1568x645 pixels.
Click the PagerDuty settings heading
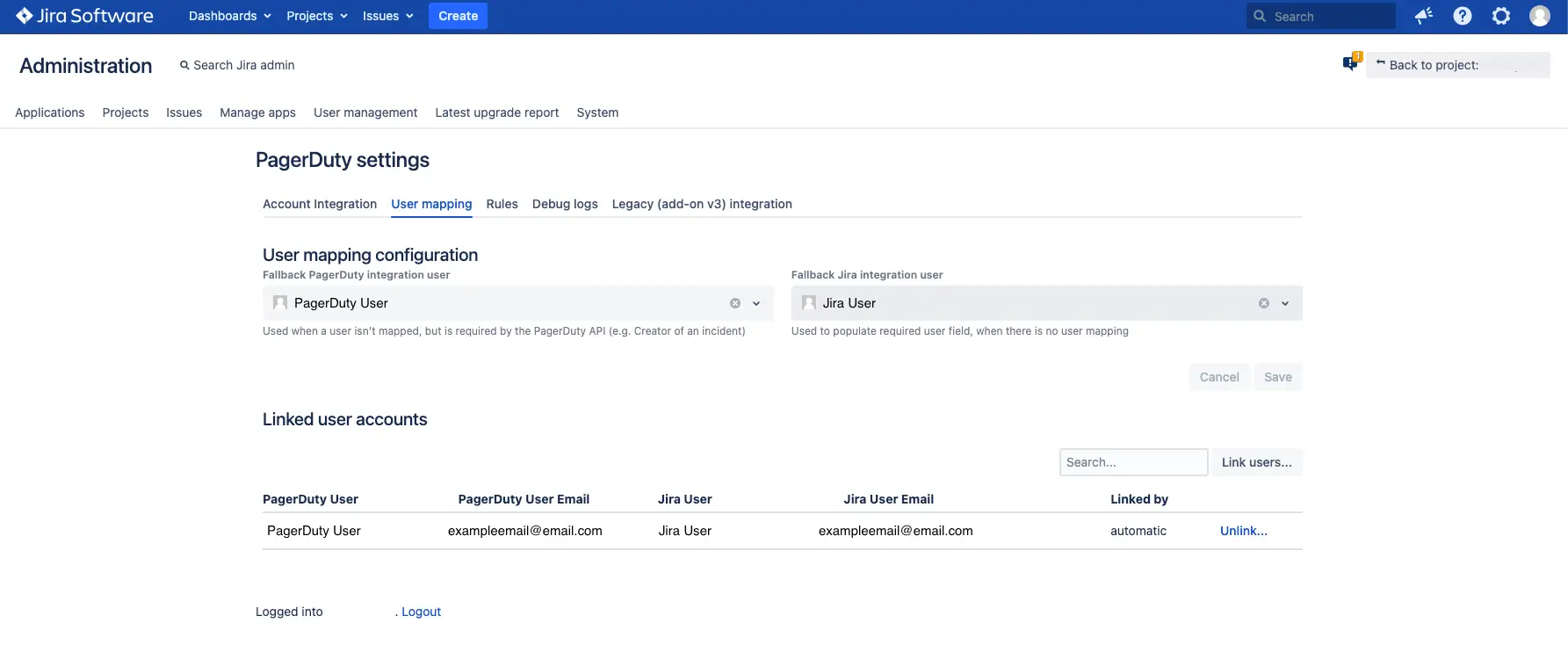pos(343,160)
